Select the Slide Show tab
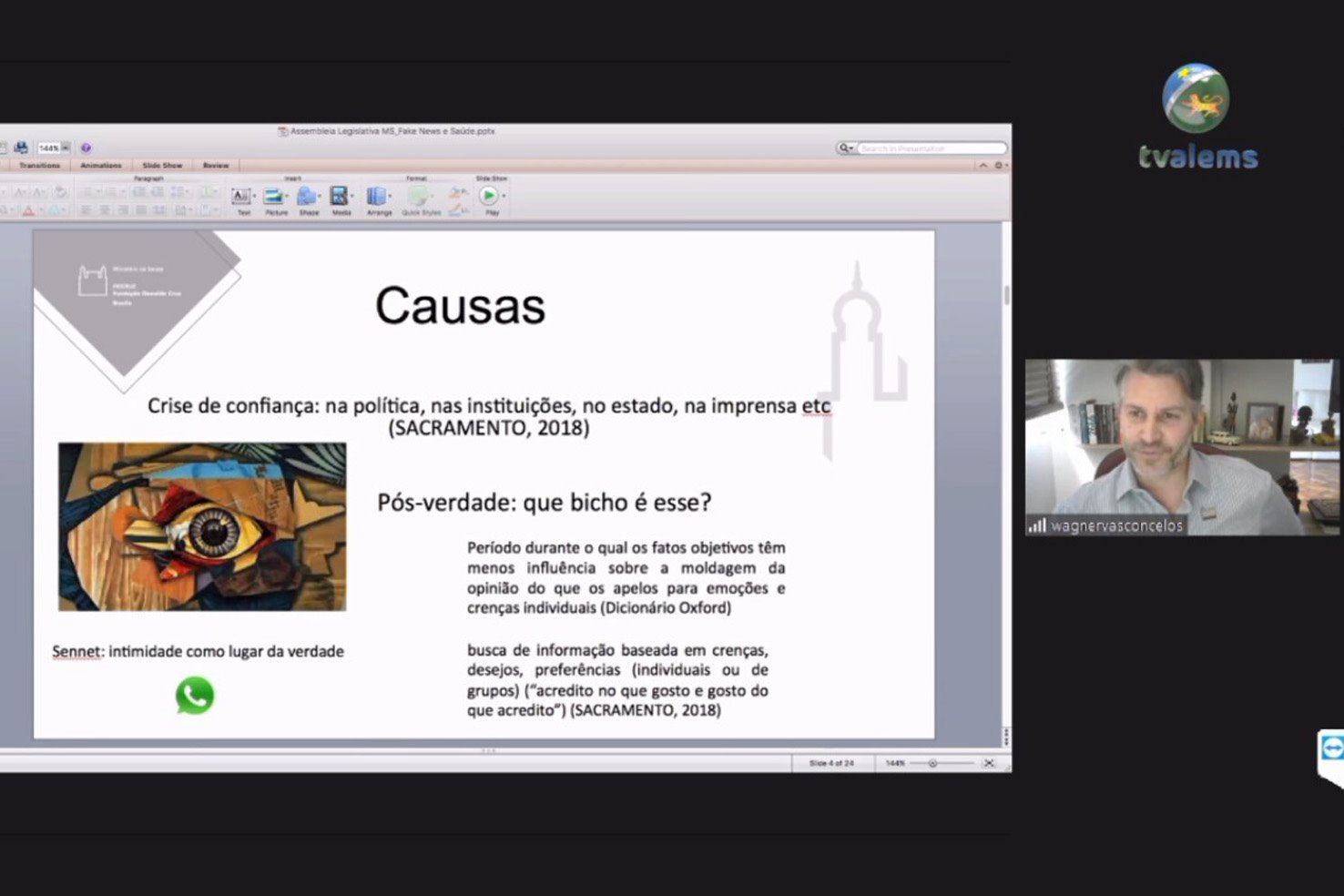This screenshot has height=896, width=1344. (x=162, y=166)
